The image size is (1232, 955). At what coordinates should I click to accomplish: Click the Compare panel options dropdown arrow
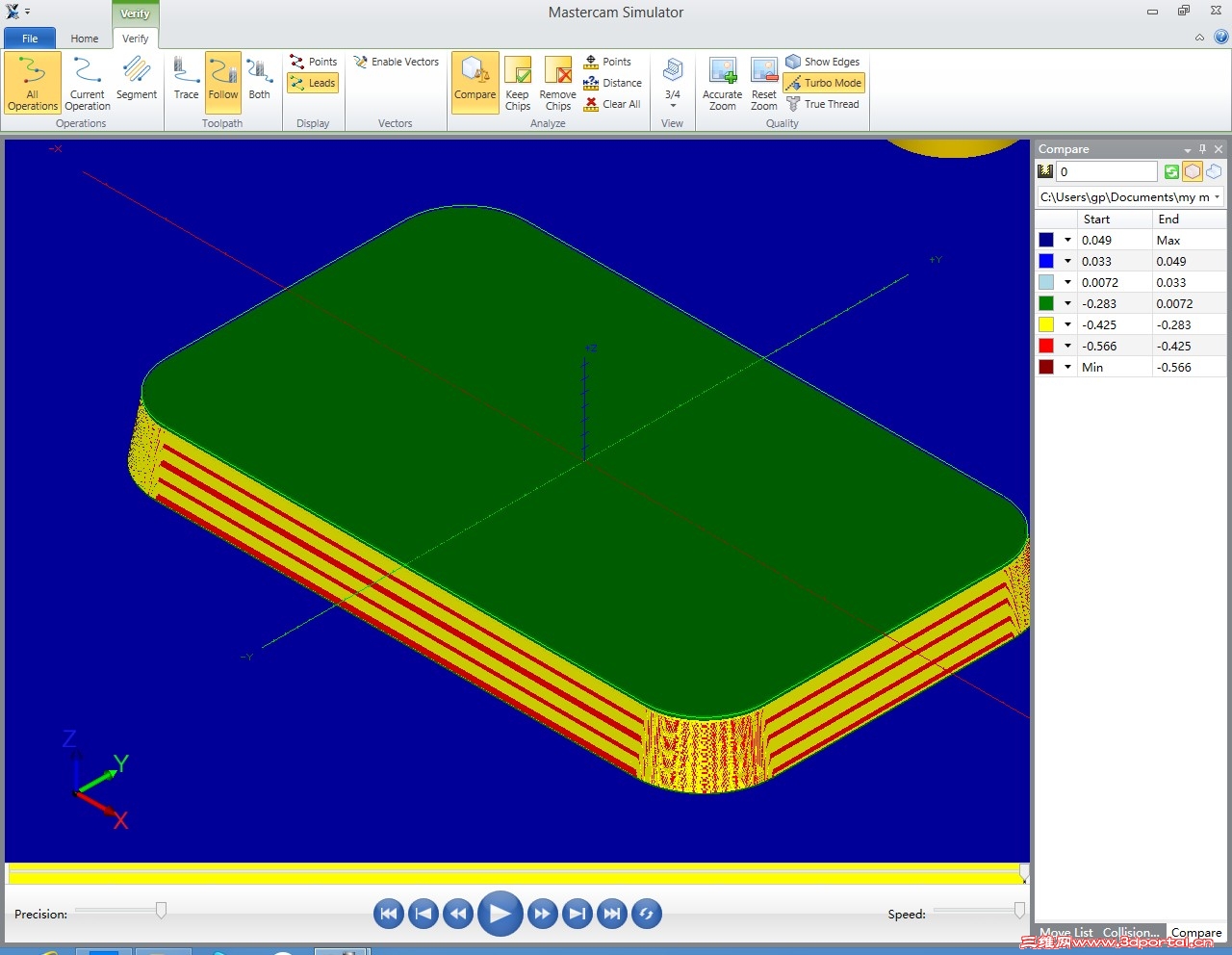click(1188, 150)
